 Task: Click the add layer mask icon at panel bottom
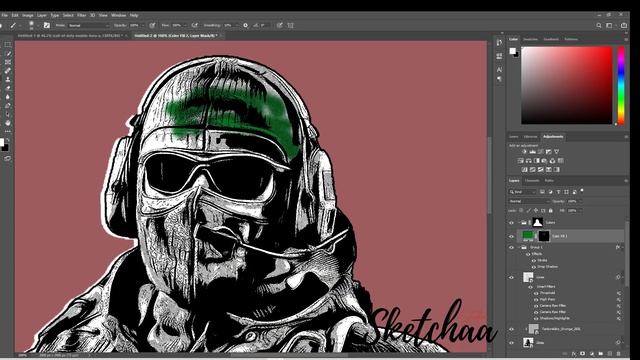click(x=582, y=353)
